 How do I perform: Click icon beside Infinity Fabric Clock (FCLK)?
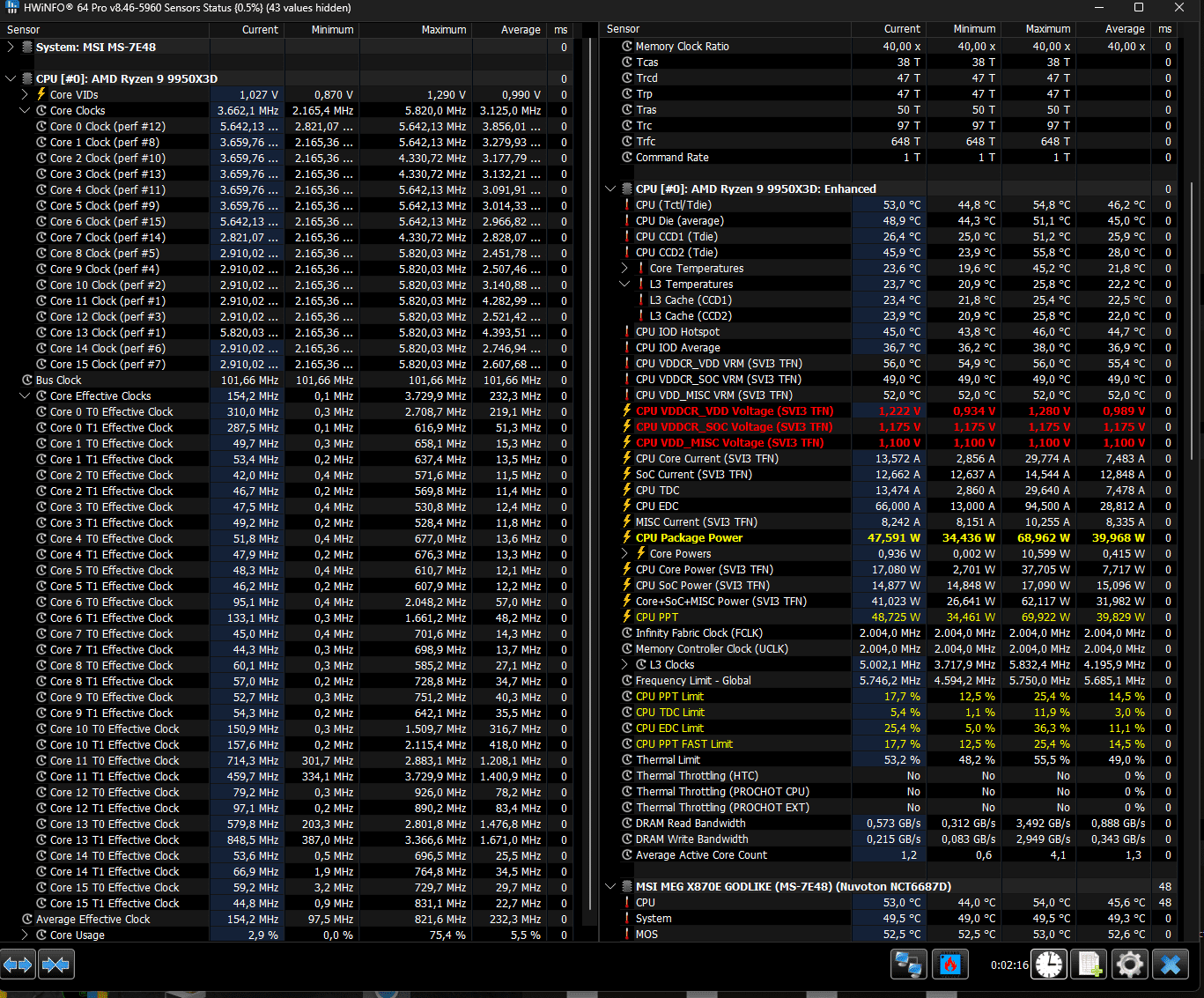point(627,632)
